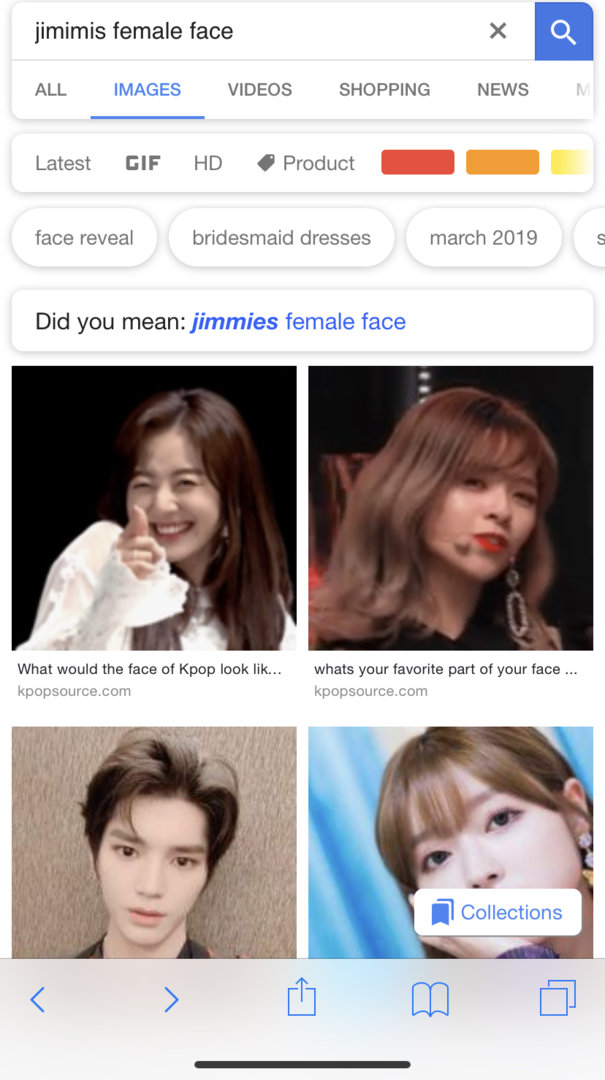Tap the 'bridesmaid dresses' suggestion chip
The image size is (605, 1080).
[281, 238]
